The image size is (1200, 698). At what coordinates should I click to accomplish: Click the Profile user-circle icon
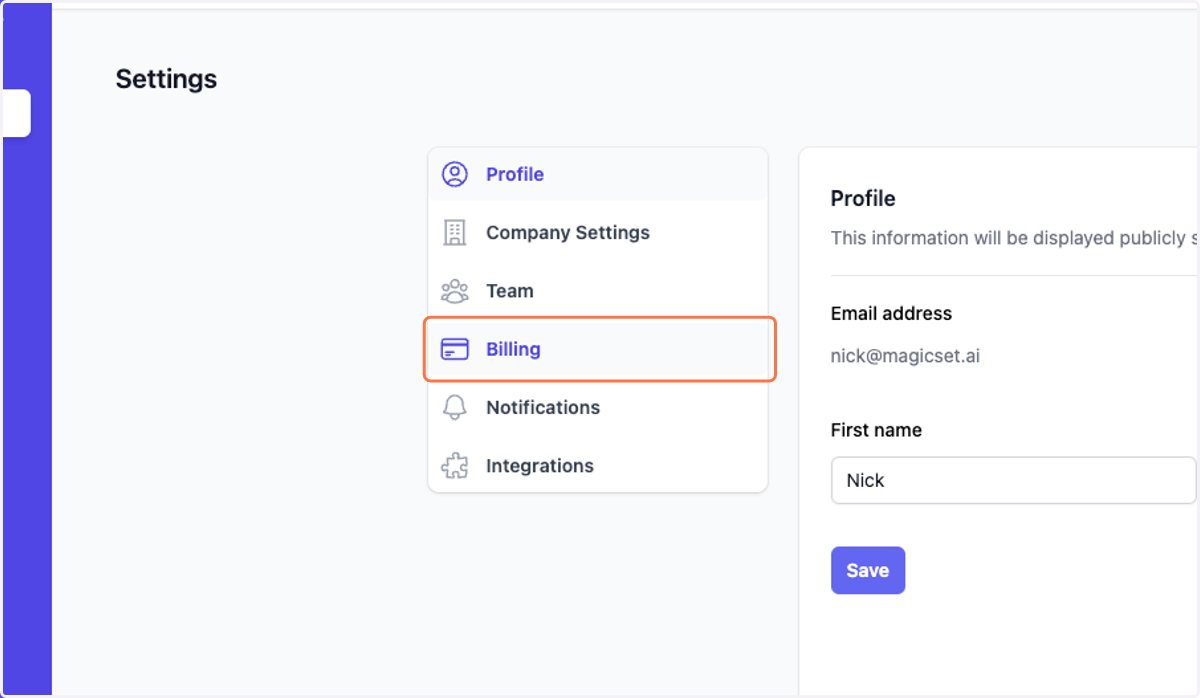pyautogui.click(x=455, y=174)
